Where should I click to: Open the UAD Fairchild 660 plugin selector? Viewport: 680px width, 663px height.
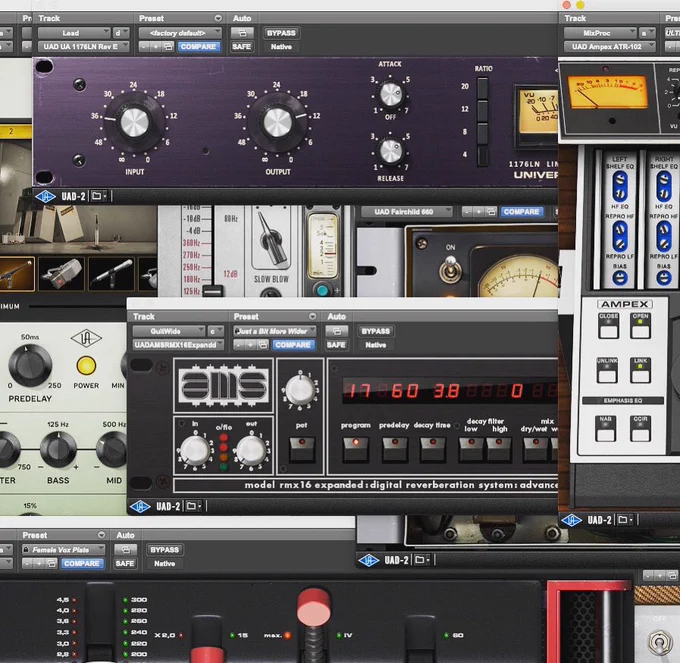point(407,212)
